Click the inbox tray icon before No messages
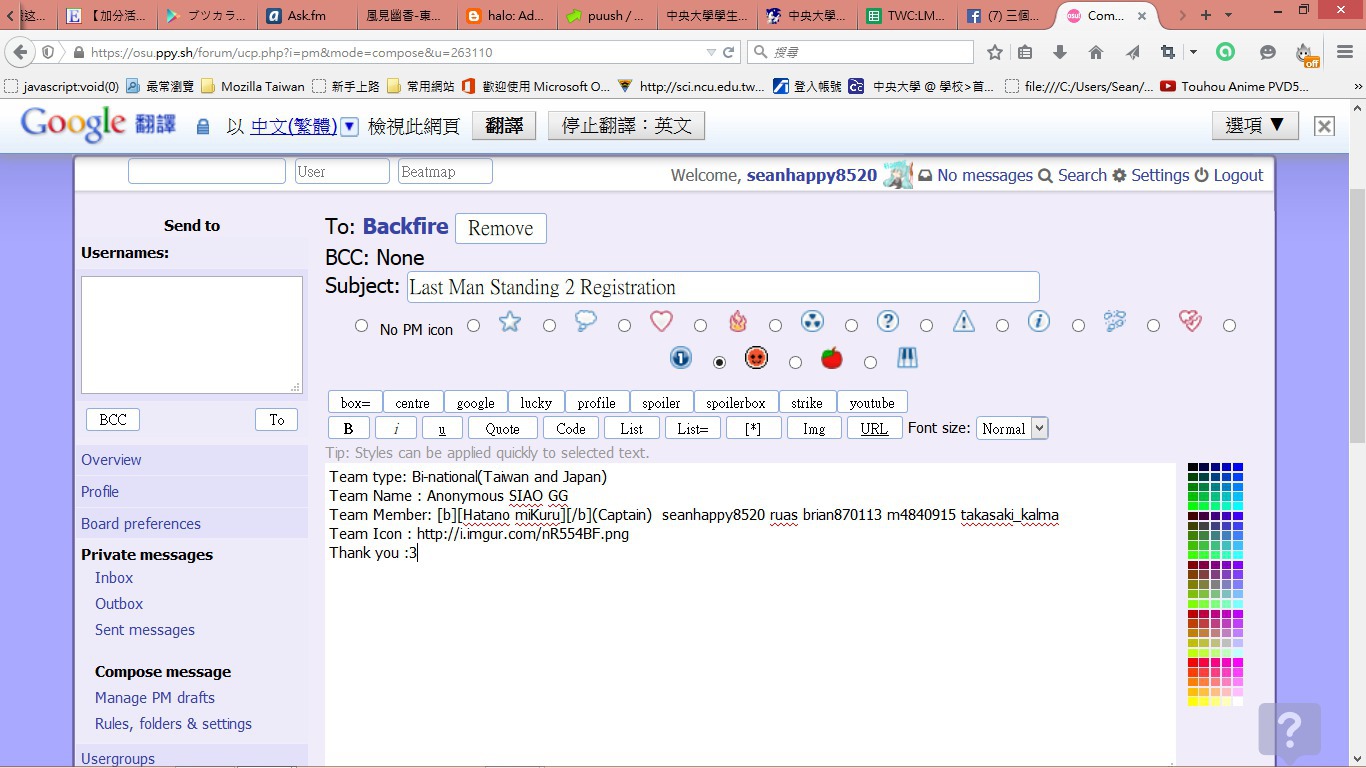The height and width of the screenshot is (768, 1366). (x=925, y=176)
